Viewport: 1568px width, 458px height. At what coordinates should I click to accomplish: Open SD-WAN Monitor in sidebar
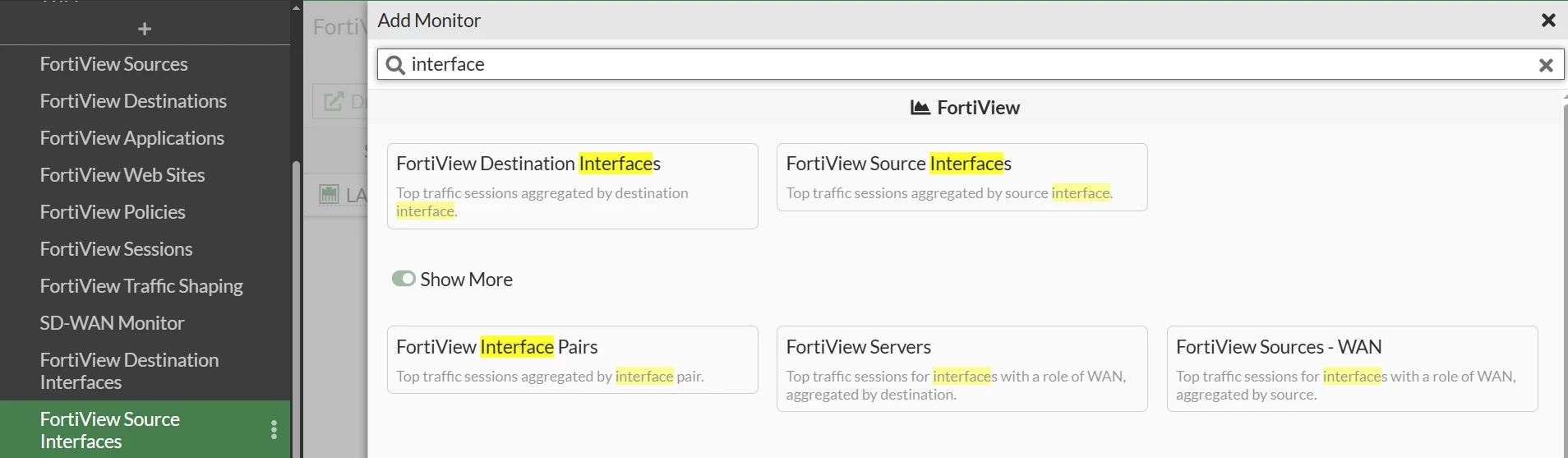[113, 323]
